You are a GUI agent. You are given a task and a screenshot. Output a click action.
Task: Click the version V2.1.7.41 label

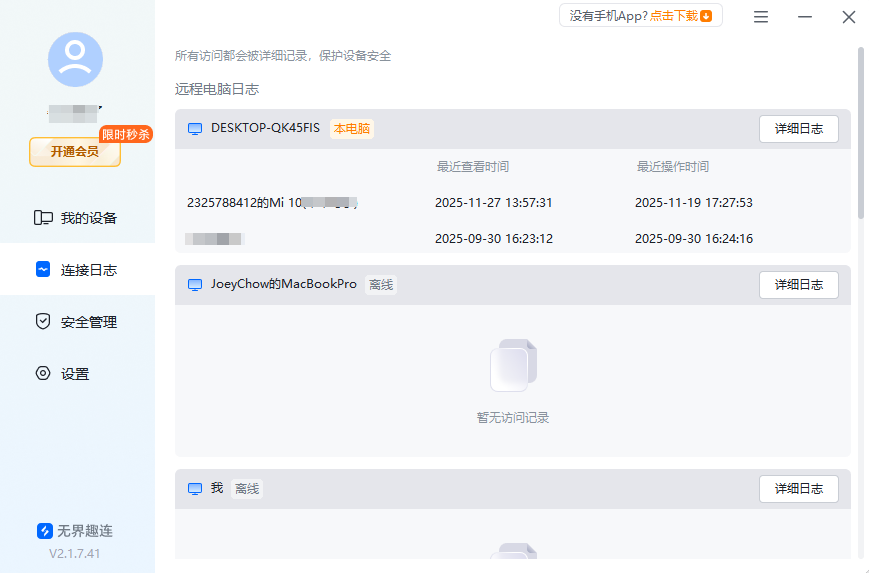(x=75, y=554)
